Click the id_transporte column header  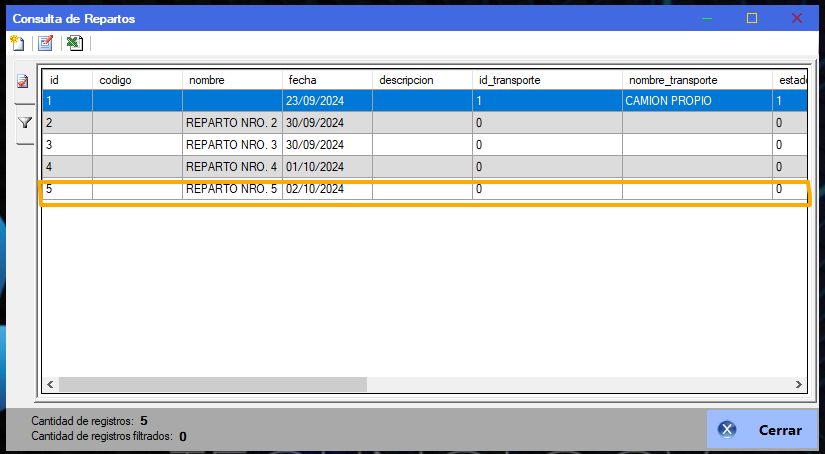point(547,80)
